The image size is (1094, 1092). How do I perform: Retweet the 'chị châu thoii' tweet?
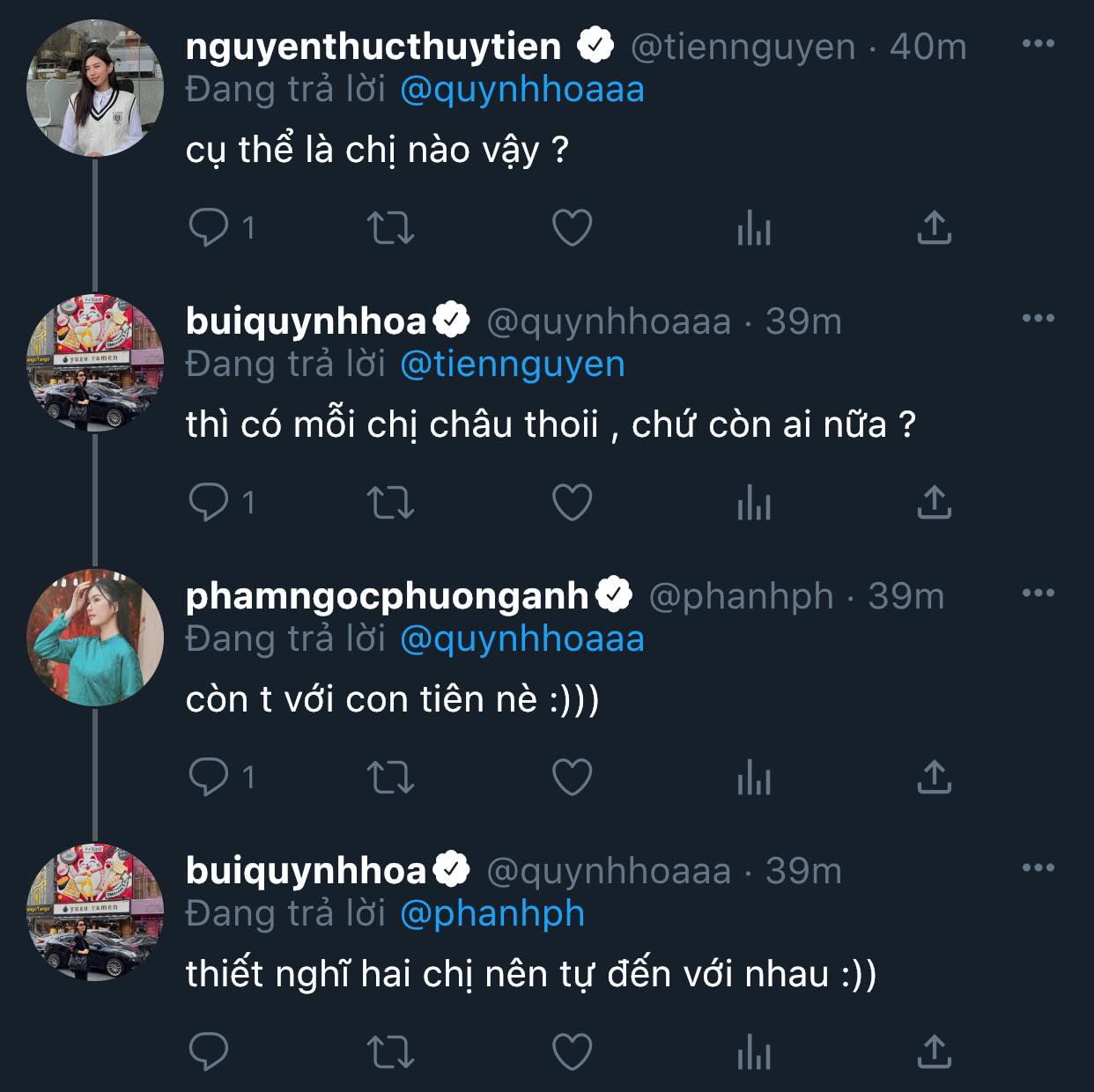(x=390, y=502)
